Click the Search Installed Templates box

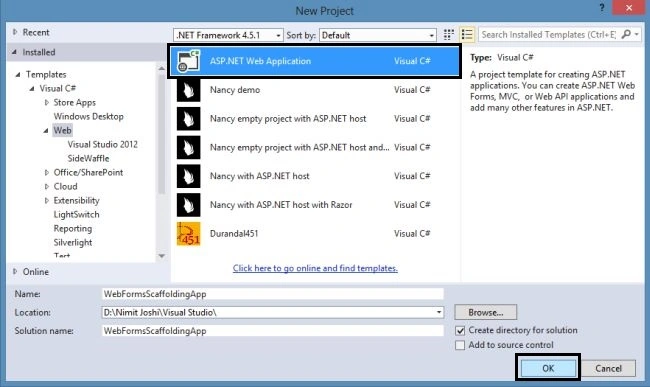tap(549, 34)
